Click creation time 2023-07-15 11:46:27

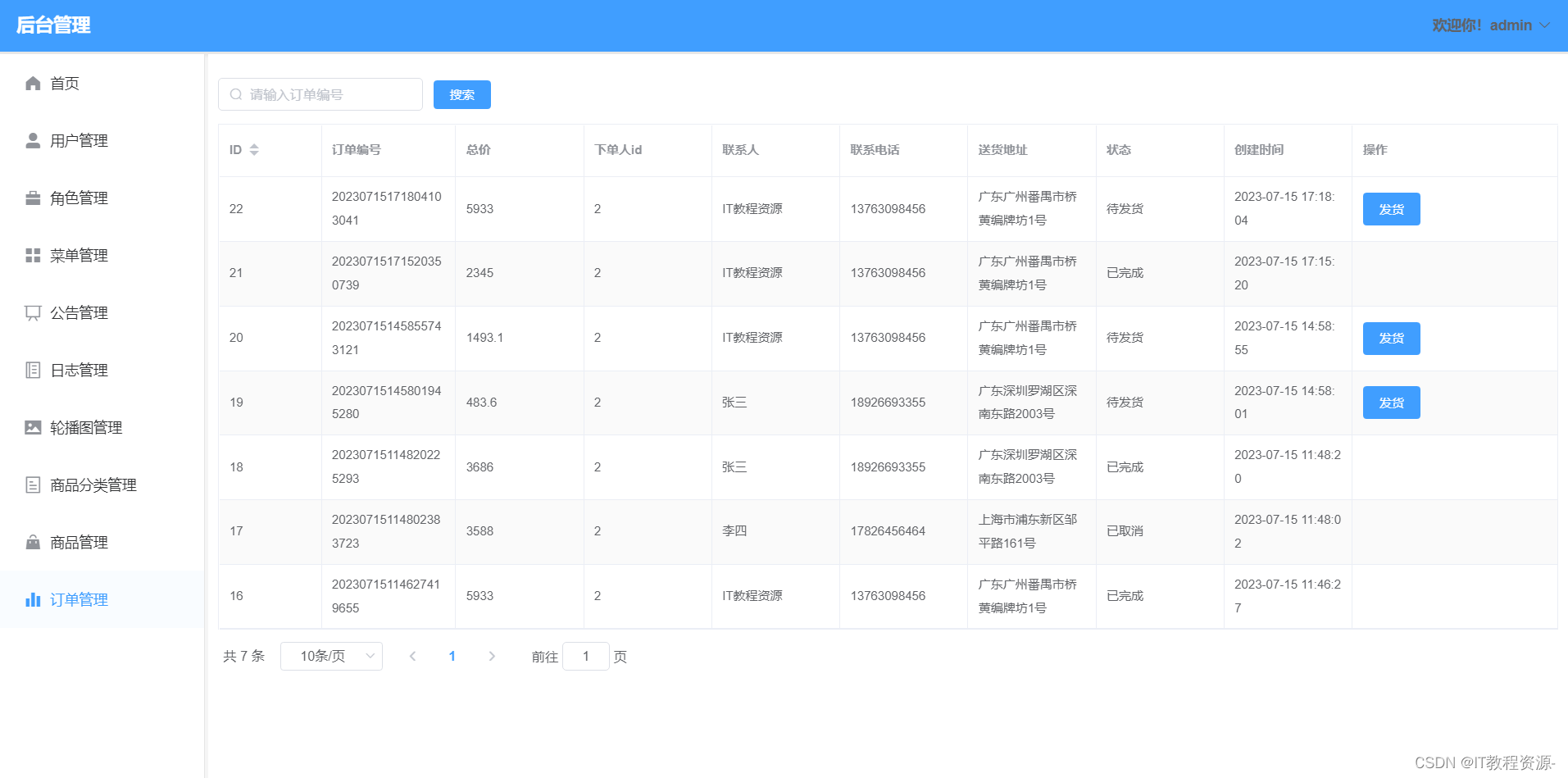[x=1288, y=596]
